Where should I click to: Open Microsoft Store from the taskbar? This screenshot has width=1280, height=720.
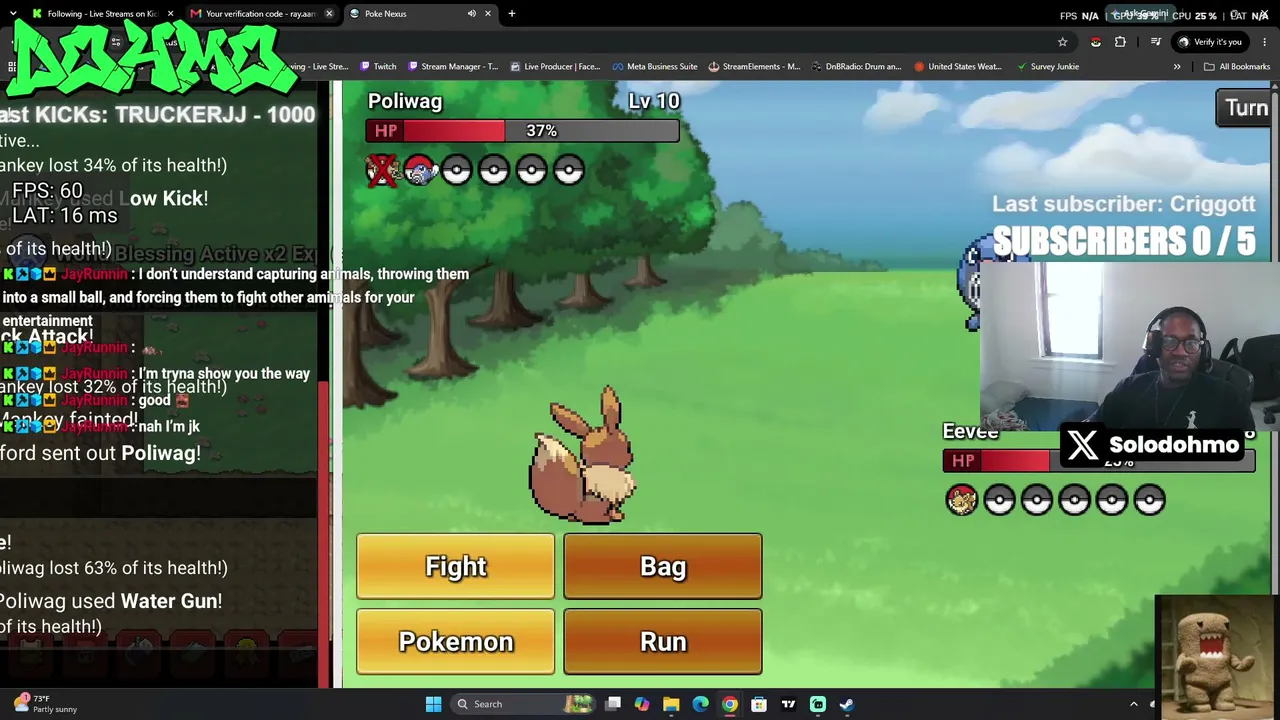[x=759, y=704]
